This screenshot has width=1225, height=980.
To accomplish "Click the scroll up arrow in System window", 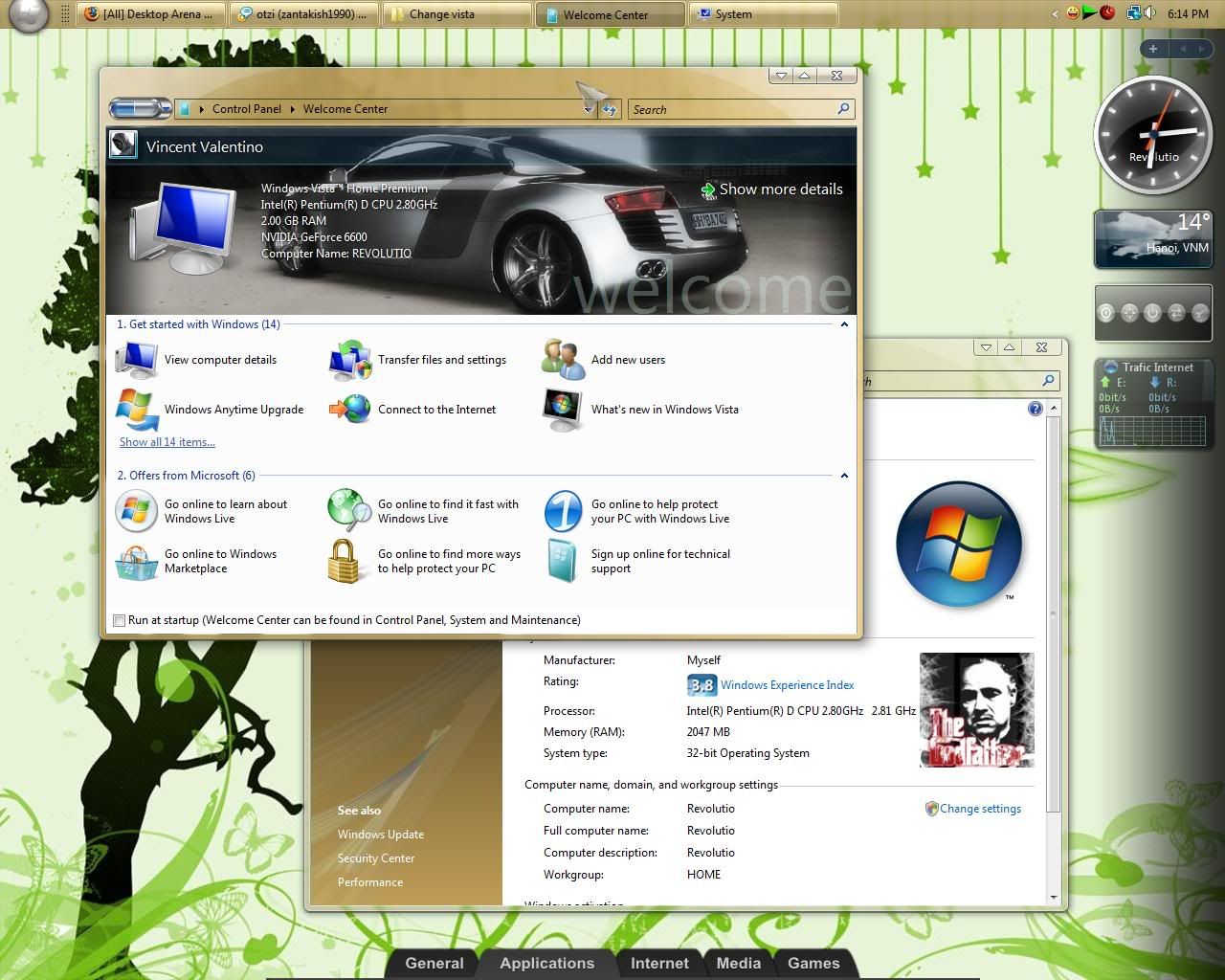I will click(x=1054, y=408).
